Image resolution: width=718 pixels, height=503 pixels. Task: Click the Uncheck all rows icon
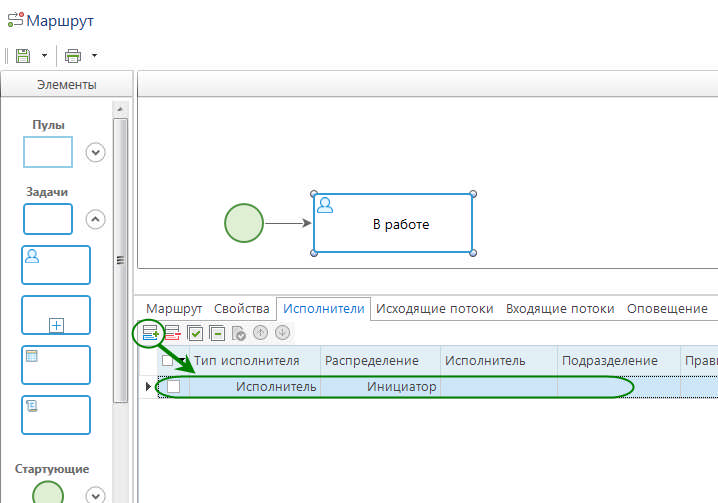click(216, 333)
